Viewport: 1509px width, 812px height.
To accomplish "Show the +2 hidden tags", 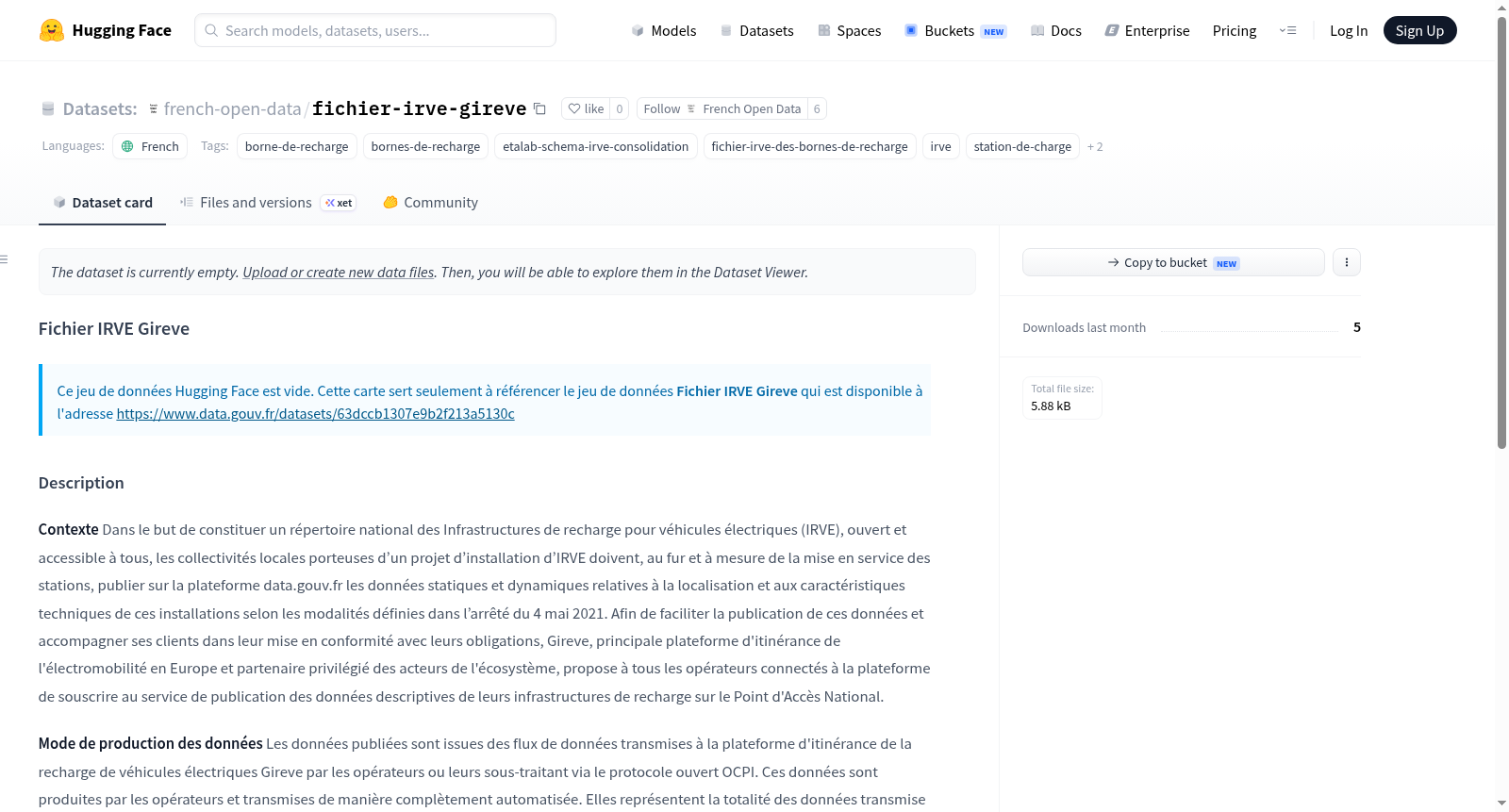I will point(1095,146).
